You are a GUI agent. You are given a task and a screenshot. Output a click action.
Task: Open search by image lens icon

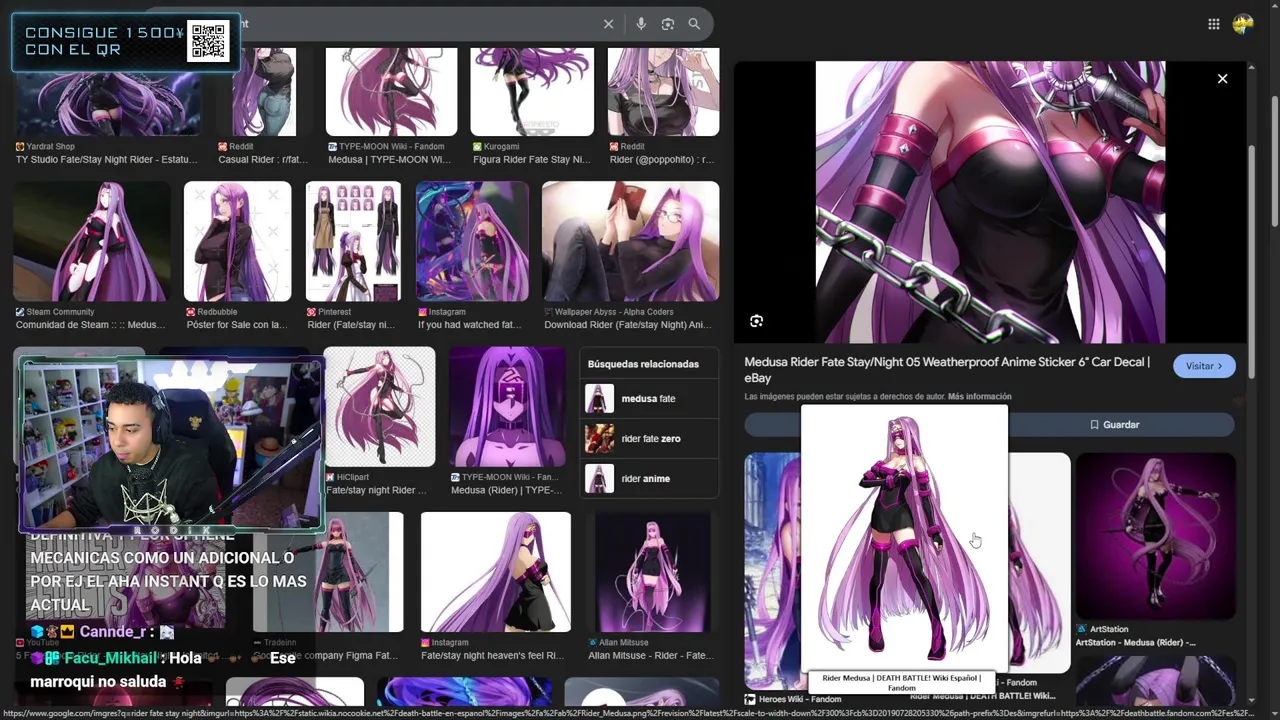pyautogui.click(x=668, y=24)
